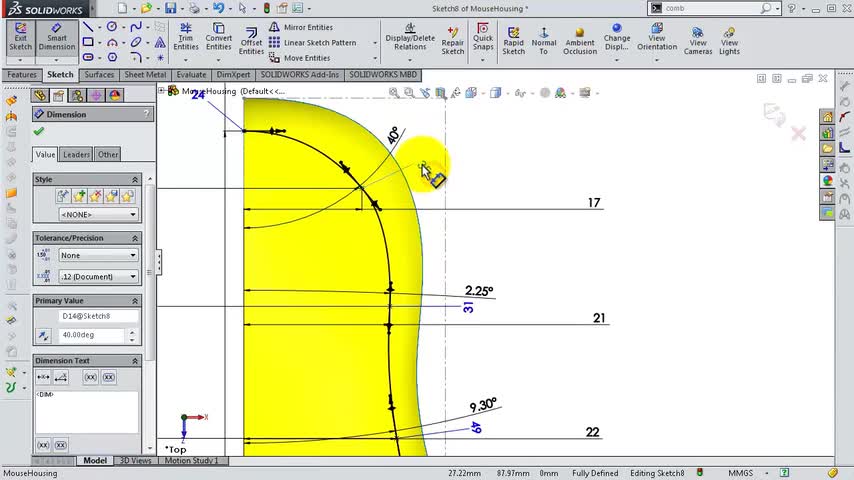Select the Corner Rectangle tool
The width and height of the screenshot is (854, 480).
(x=88, y=42)
